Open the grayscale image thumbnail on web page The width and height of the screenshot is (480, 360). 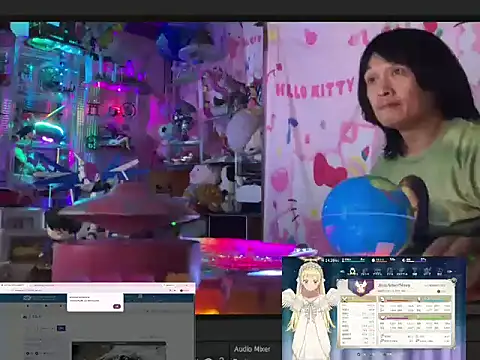click(x=119, y=351)
